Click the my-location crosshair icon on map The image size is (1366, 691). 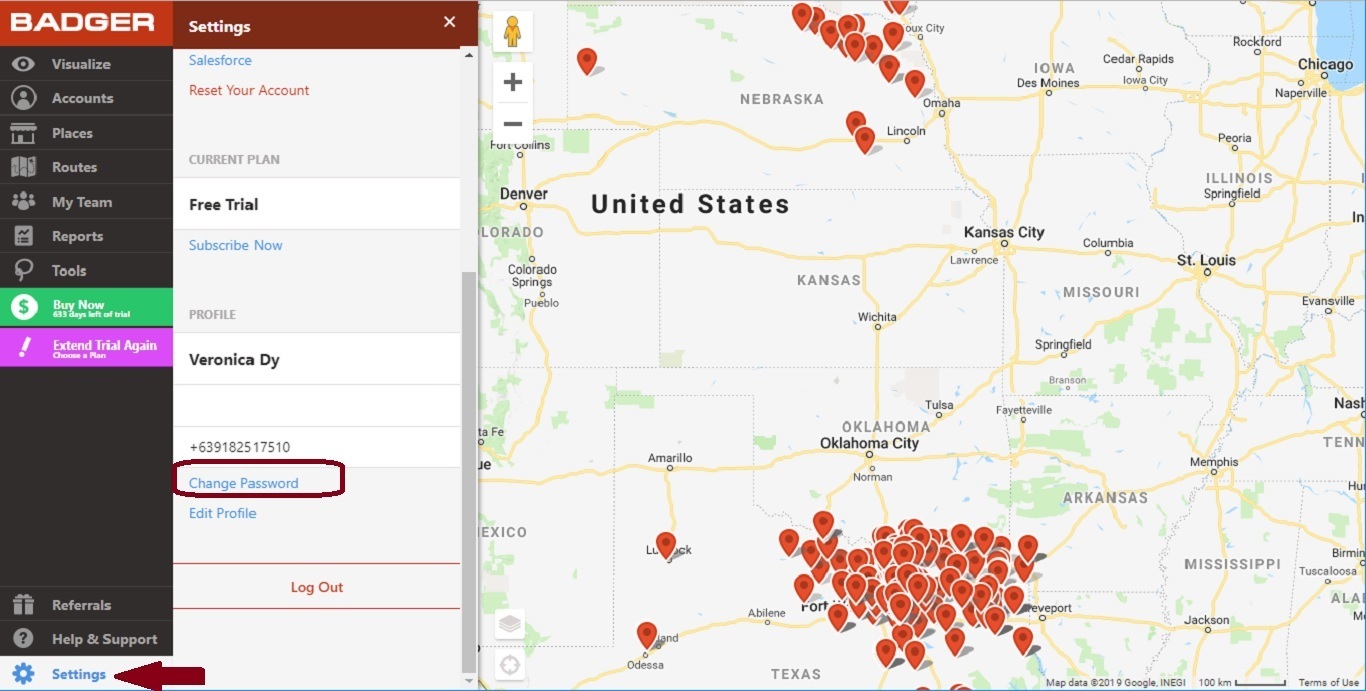coord(509,664)
